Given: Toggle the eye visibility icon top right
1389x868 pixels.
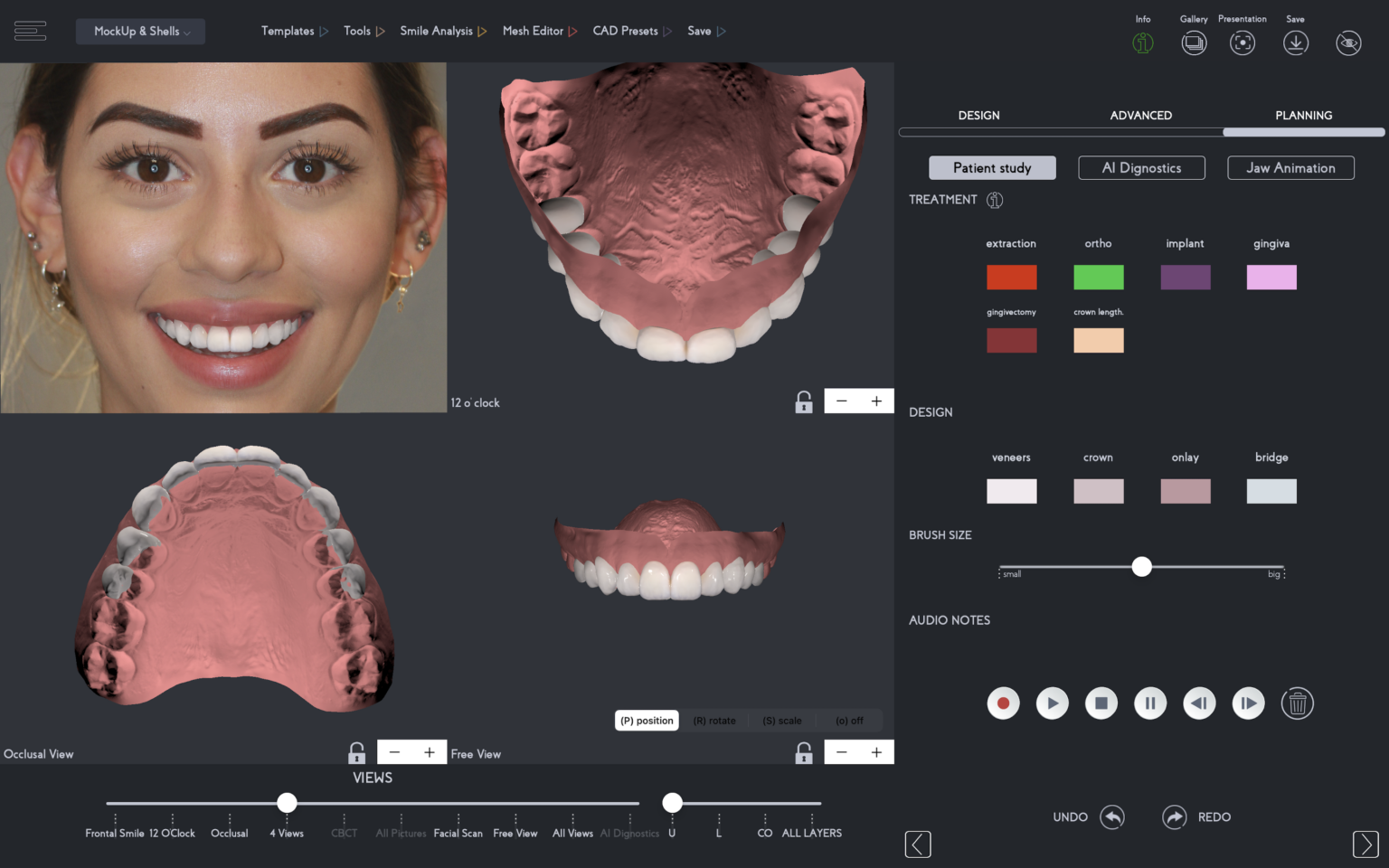Looking at the screenshot, I should click(1348, 42).
